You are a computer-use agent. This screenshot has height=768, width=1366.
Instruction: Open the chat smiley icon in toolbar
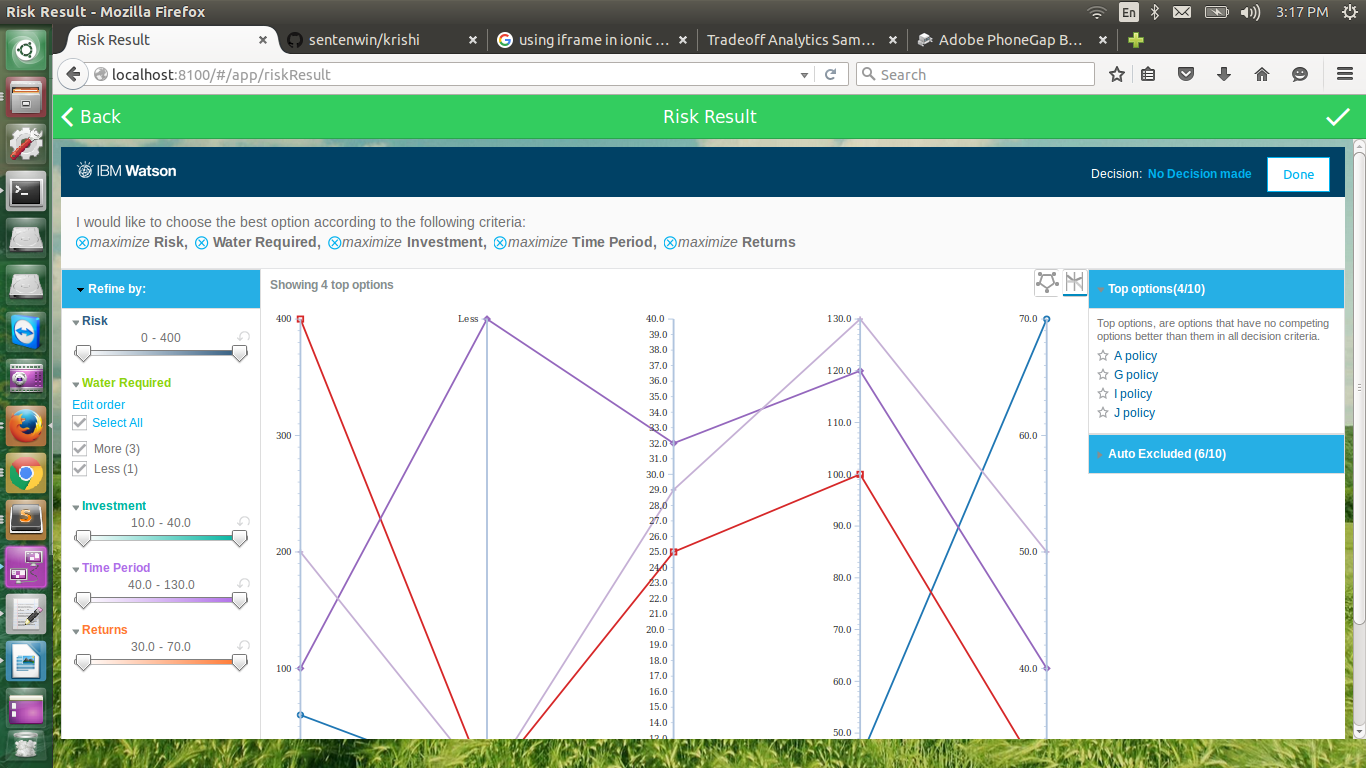(x=1300, y=74)
